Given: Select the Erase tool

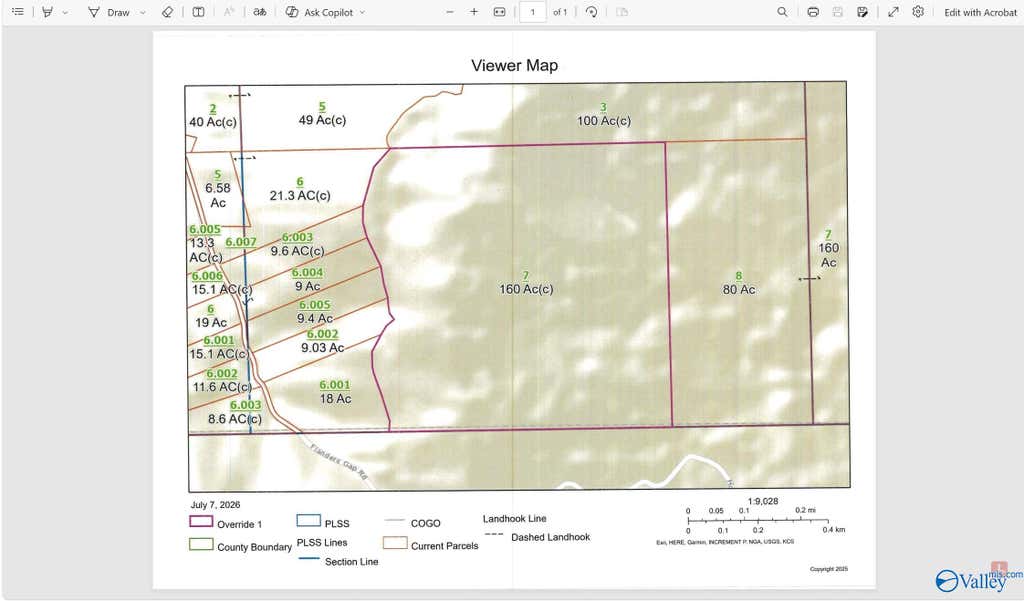Looking at the screenshot, I should (x=167, y=12).
